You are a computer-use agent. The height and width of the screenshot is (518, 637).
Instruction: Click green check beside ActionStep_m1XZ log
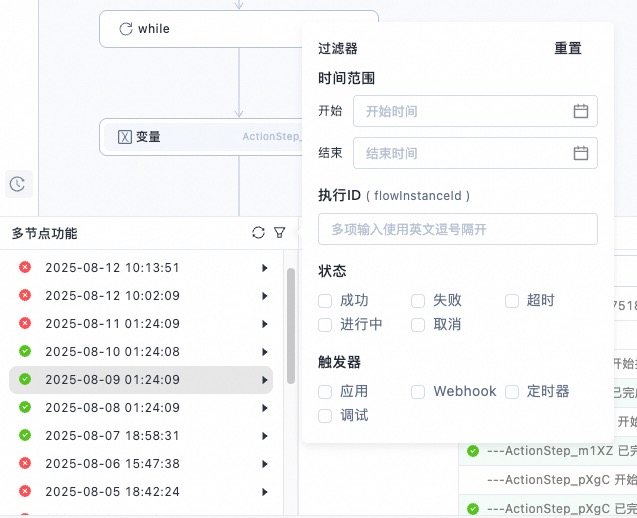(473, 451)
